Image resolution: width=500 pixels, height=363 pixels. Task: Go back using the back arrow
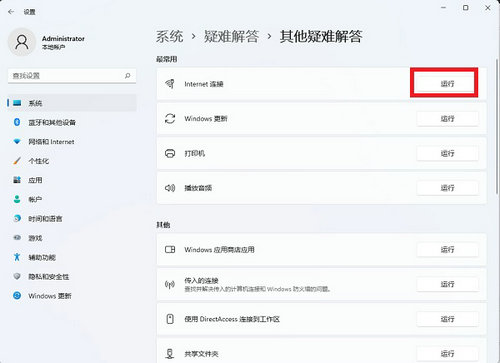(x=11, y=12)
